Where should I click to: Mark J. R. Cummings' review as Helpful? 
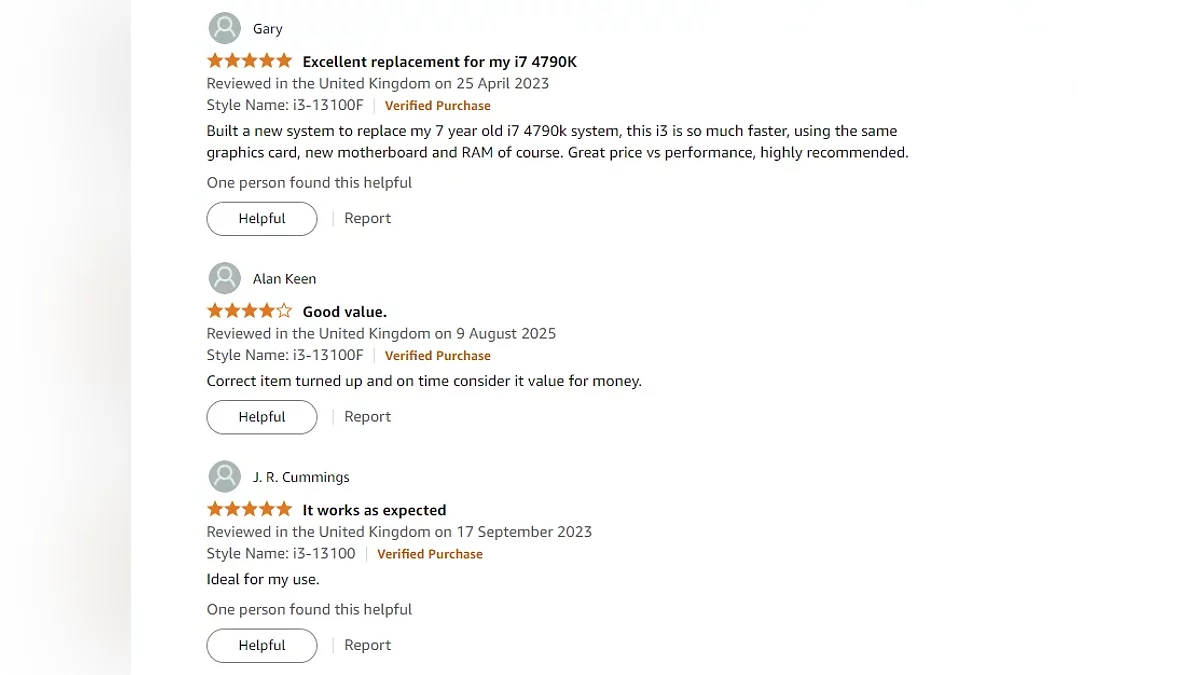click(262, 645)
